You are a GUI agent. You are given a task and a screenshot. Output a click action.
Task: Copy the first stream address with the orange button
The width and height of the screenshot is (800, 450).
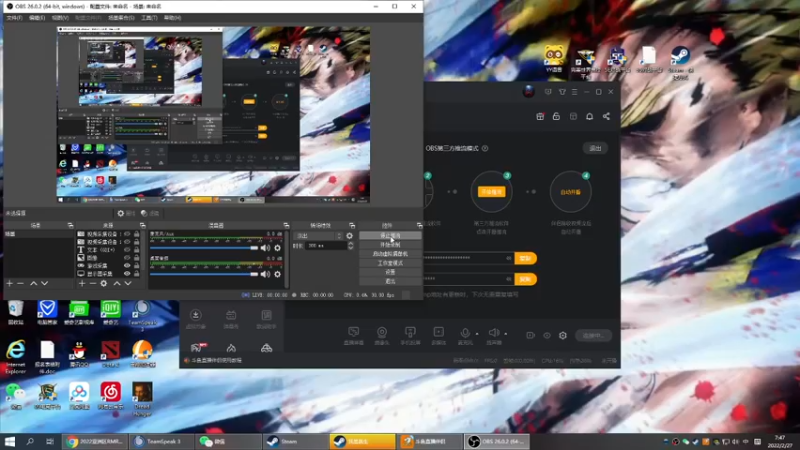(x=526, y=258)
